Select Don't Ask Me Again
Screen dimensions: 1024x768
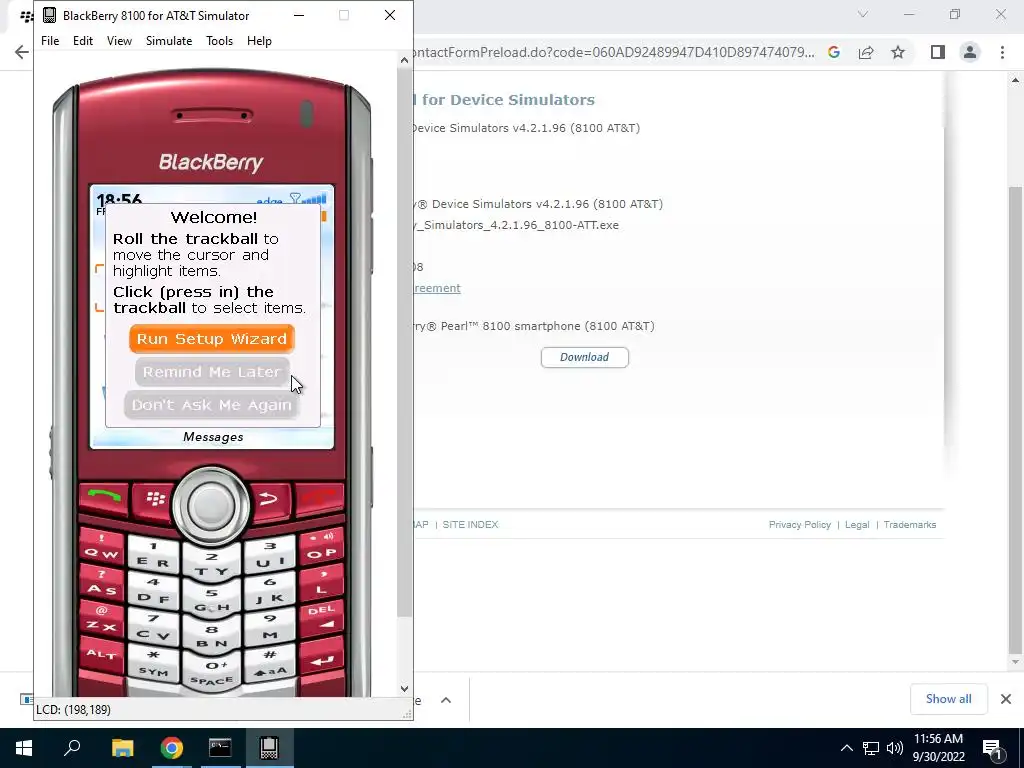212,405
